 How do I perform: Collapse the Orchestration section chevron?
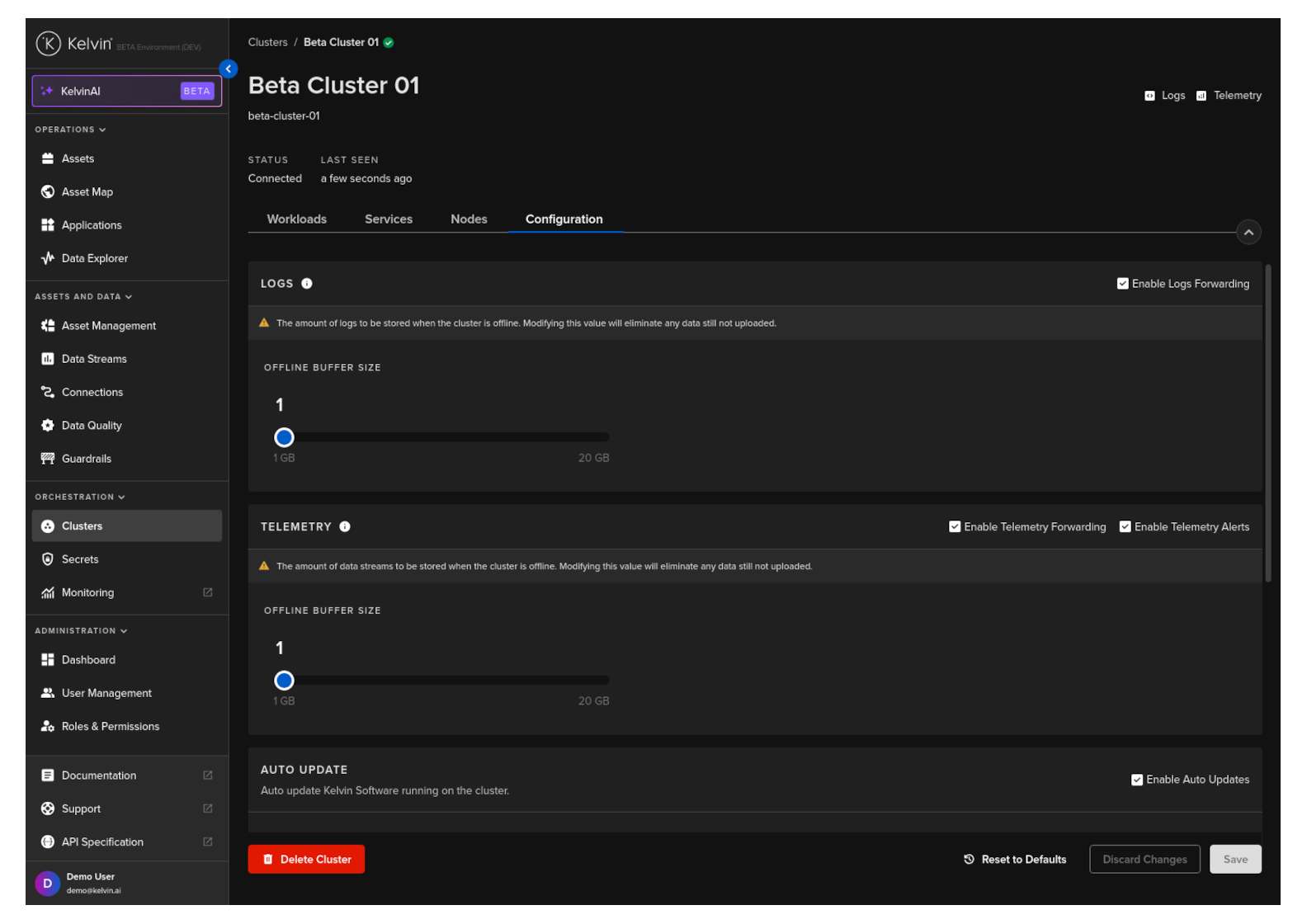121,497
